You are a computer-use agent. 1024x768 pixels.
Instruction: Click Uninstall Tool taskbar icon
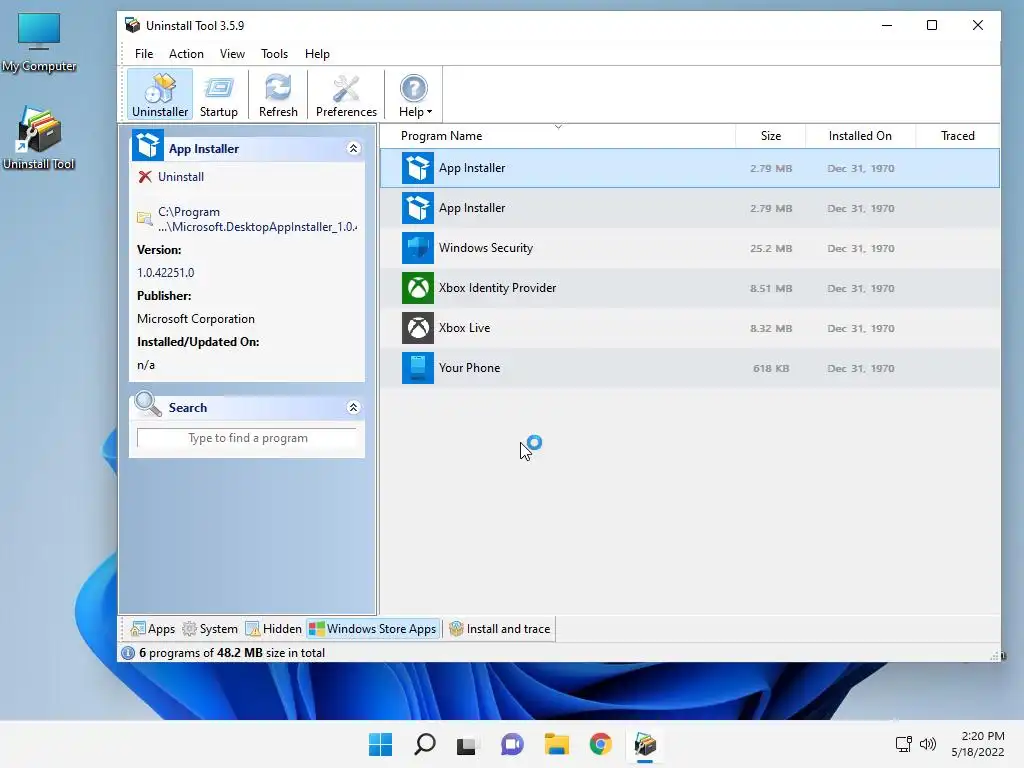point(645,744)
